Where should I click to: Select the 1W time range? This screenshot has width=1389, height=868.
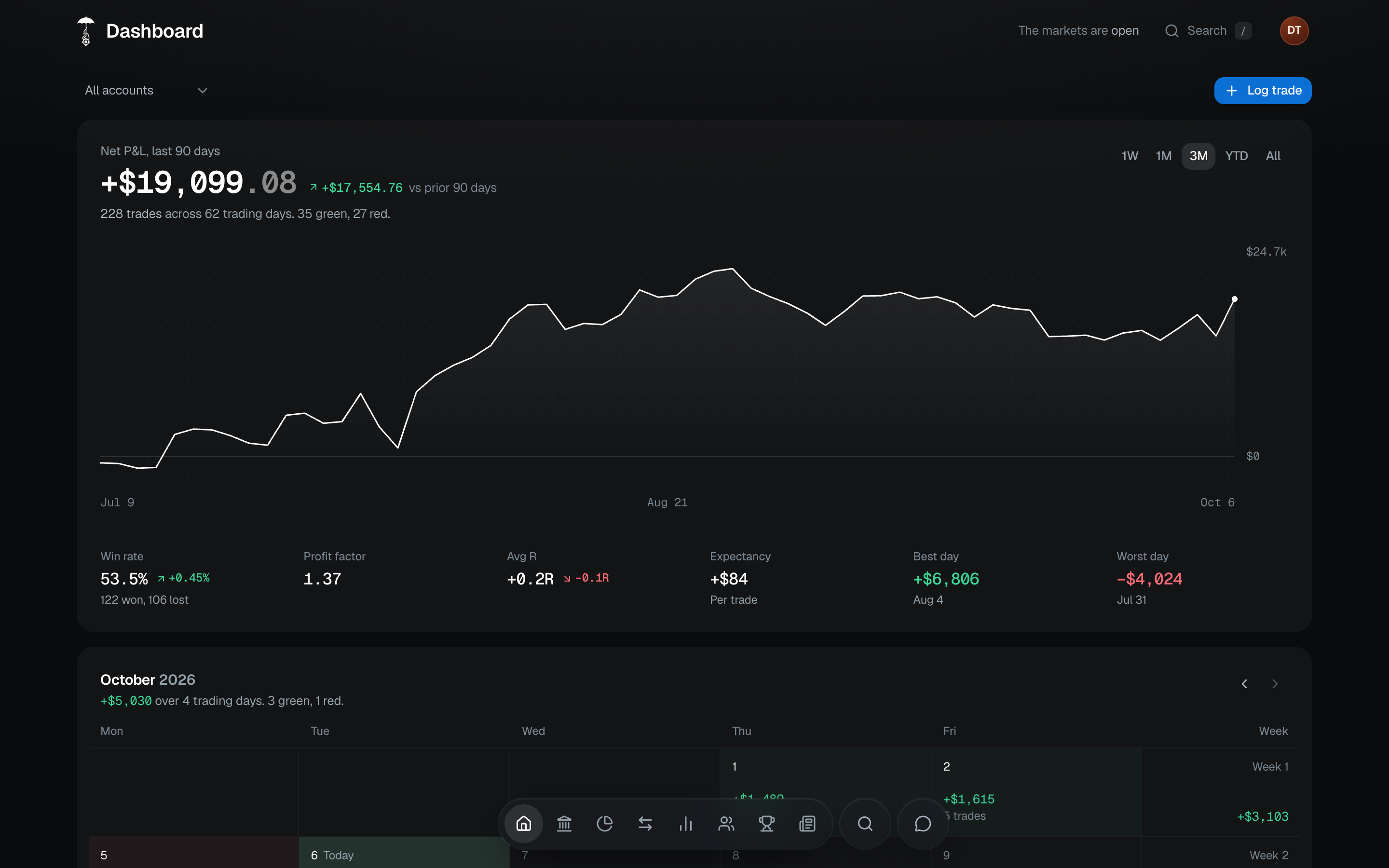pyautogui.click(x=1130, y=156)
